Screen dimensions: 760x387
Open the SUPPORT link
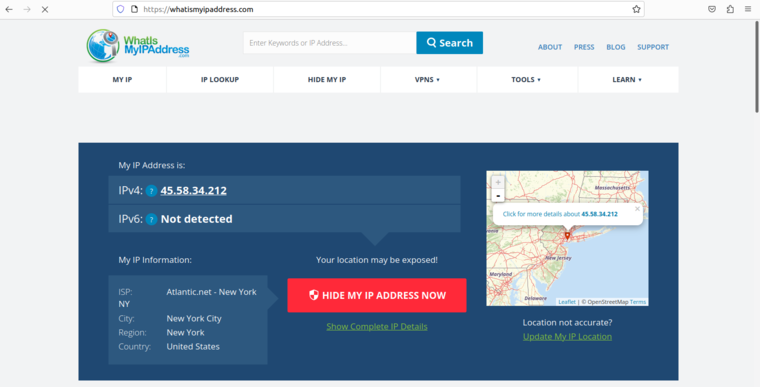point(653,47)
